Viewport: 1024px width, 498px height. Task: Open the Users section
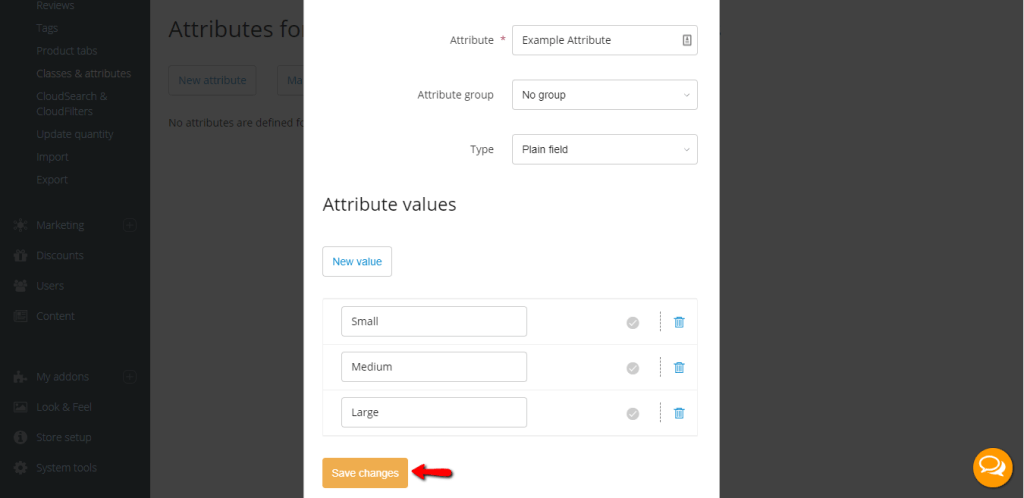coord(50,286)
